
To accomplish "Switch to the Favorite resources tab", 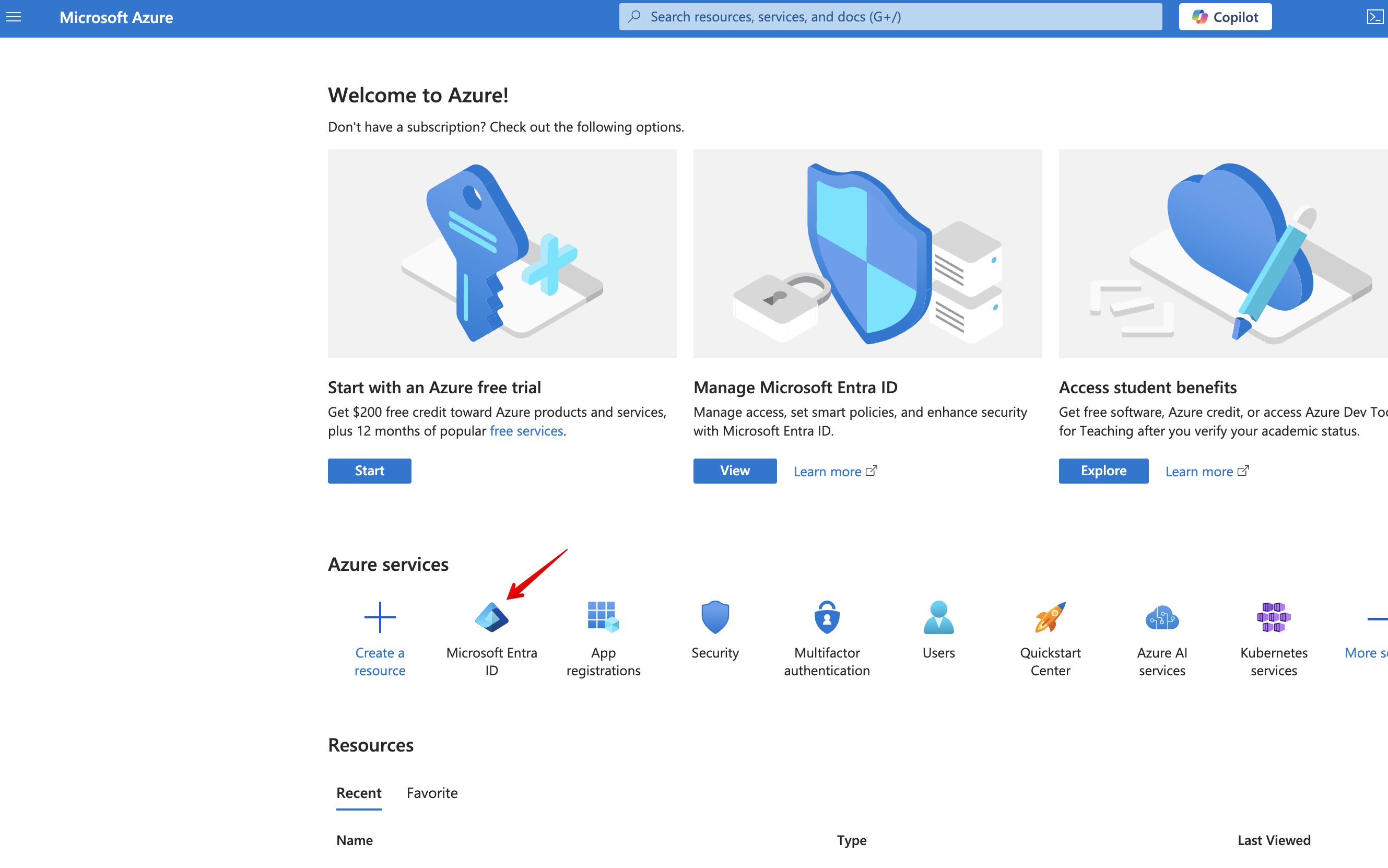I will coord(432,793).
